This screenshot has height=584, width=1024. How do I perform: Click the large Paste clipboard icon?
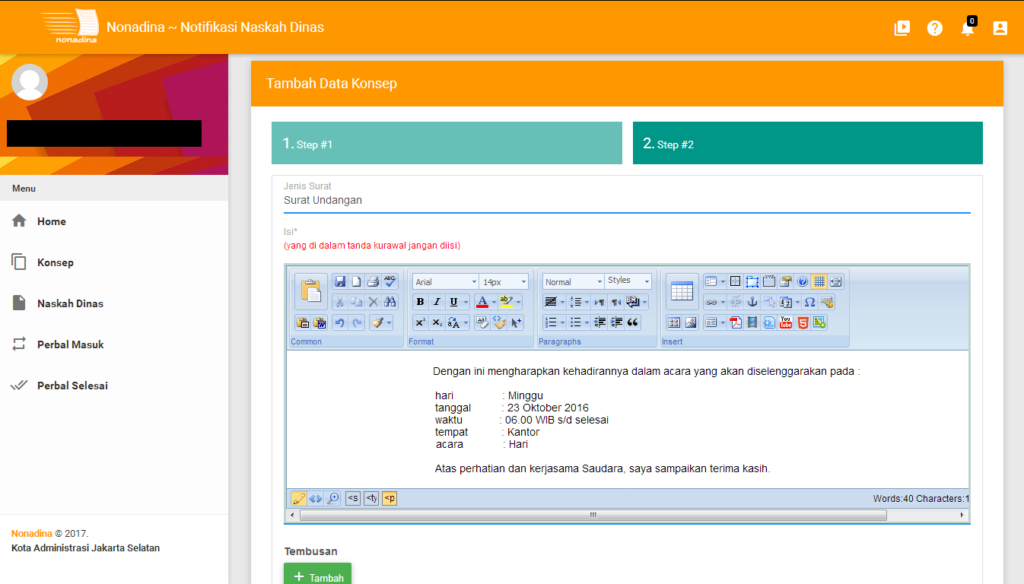pyautogui.click(x=311, y=291)
